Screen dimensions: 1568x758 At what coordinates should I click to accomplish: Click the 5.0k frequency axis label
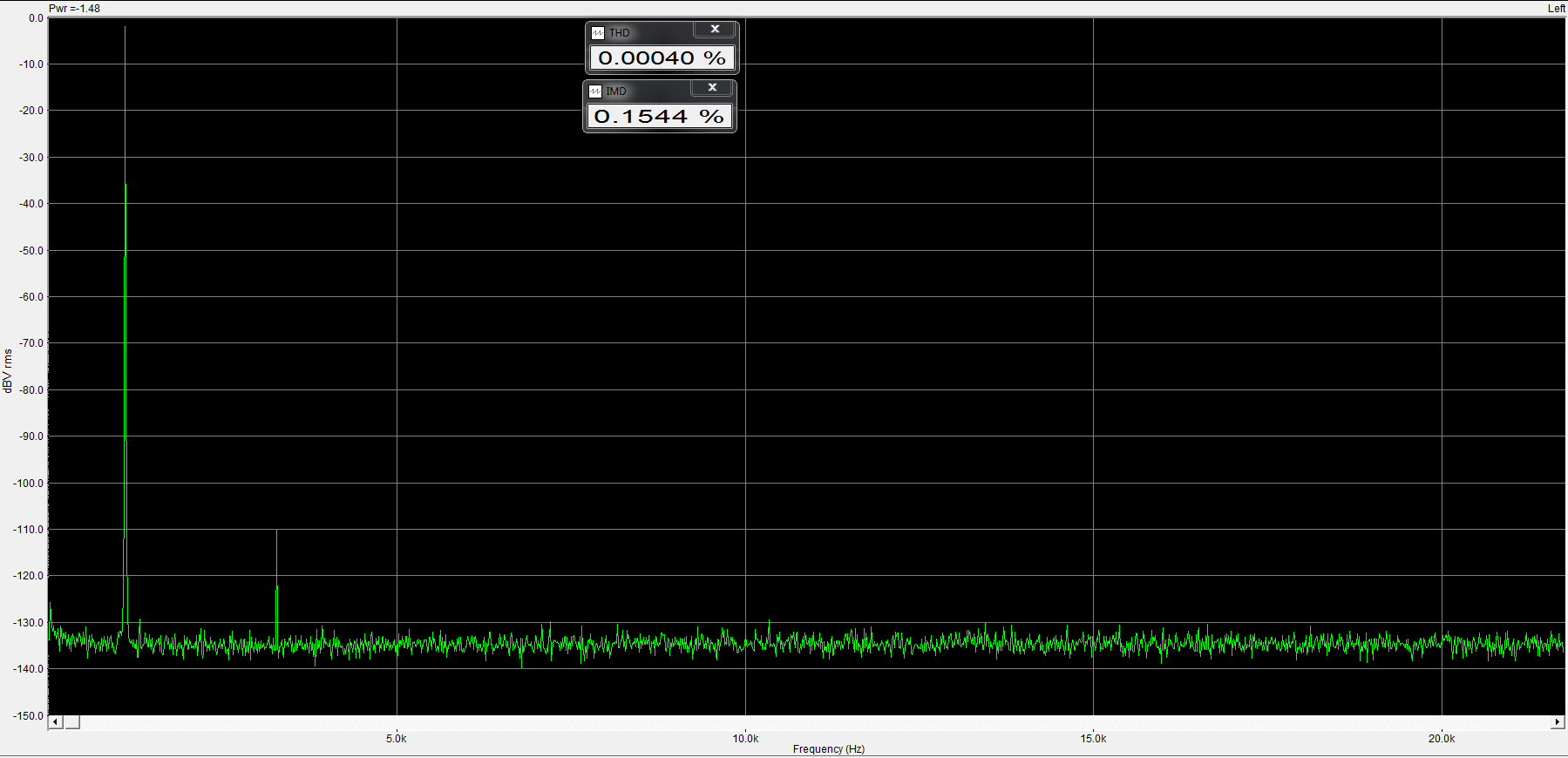[x=397, y=739]
